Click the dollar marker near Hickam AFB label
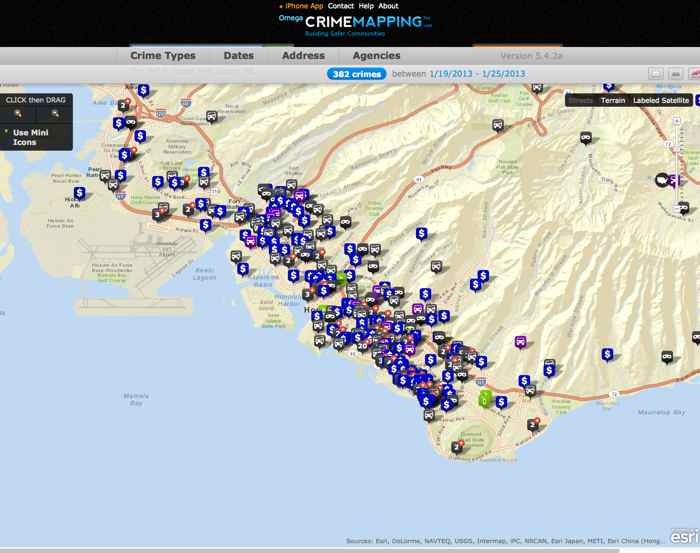The height and width of the screenshot is (553, 700). 79,193
